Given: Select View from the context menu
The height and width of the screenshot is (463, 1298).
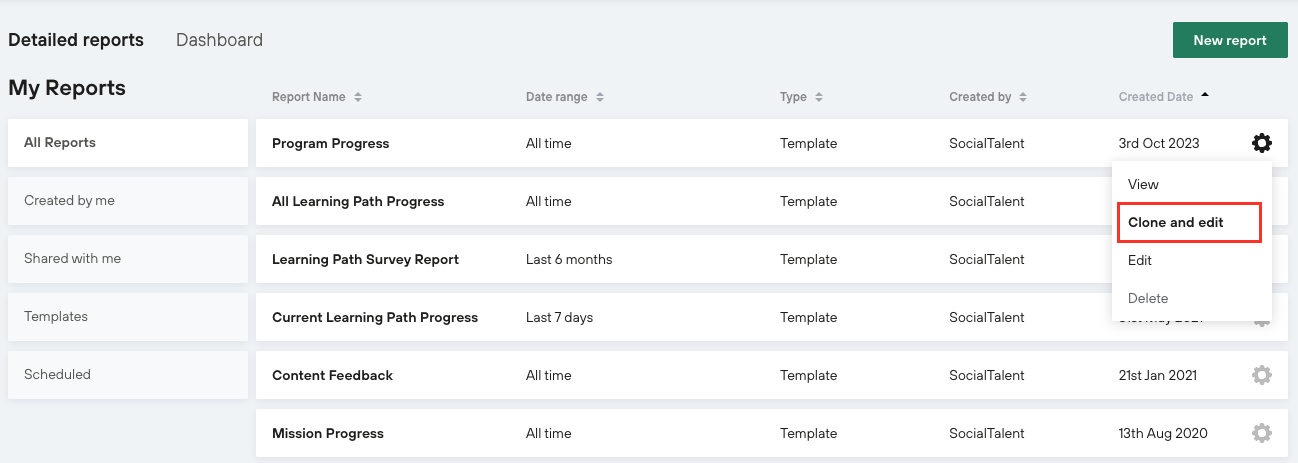Looking at the screenshot, I should (x=1143, y=184).
